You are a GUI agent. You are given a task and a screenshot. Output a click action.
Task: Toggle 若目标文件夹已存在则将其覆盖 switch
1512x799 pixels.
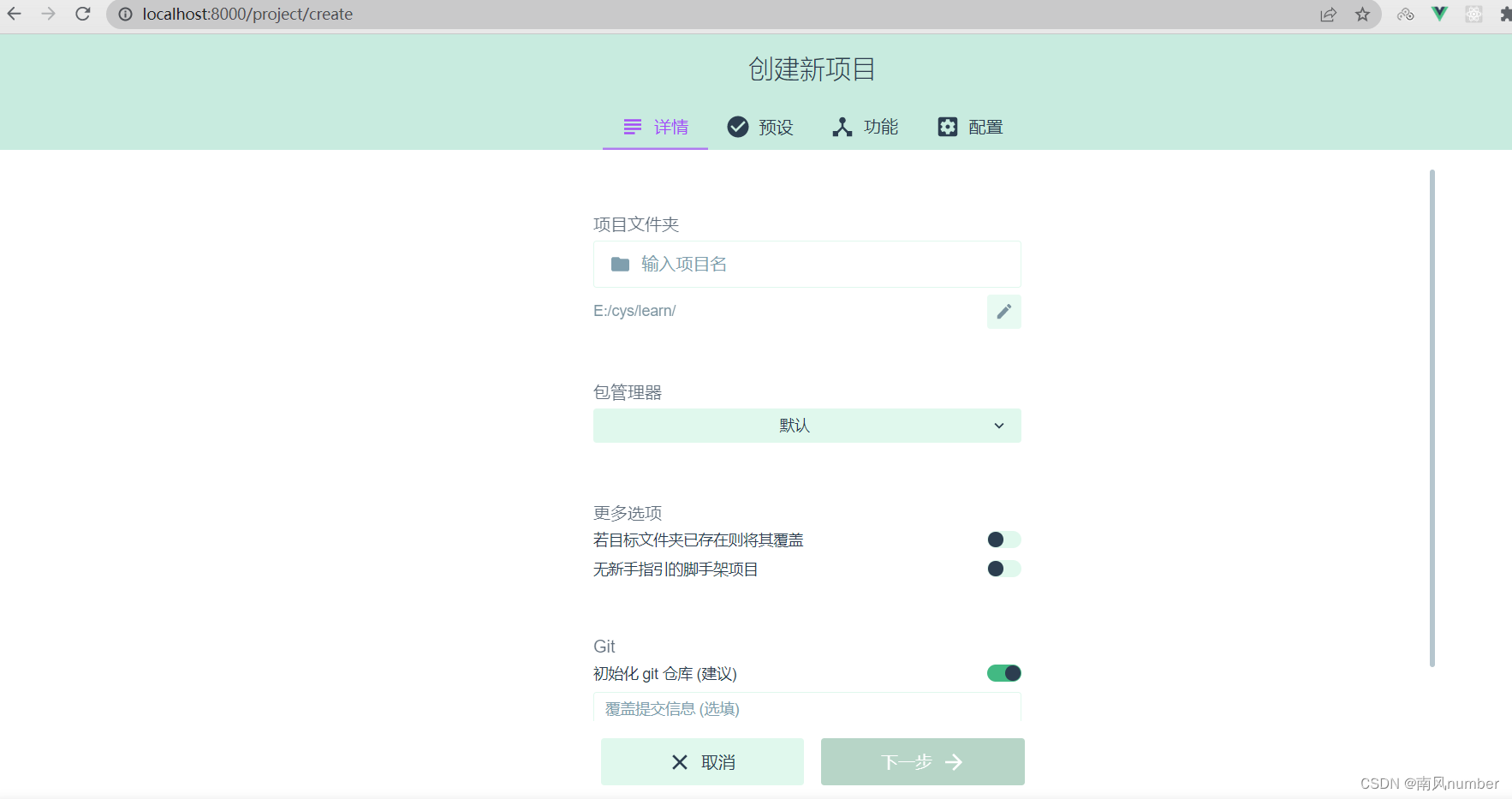pyautogui.click(x=1004, y=540)
